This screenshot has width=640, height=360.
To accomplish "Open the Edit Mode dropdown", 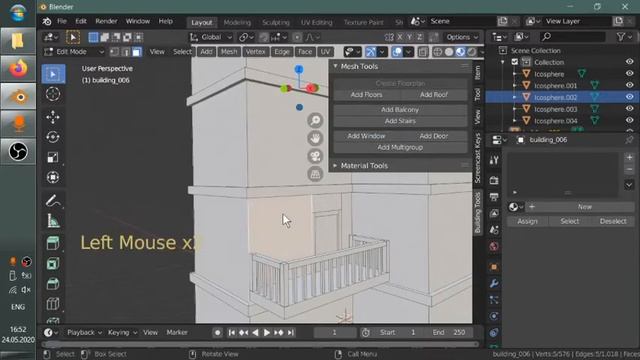I will click(x=74, y=52).
